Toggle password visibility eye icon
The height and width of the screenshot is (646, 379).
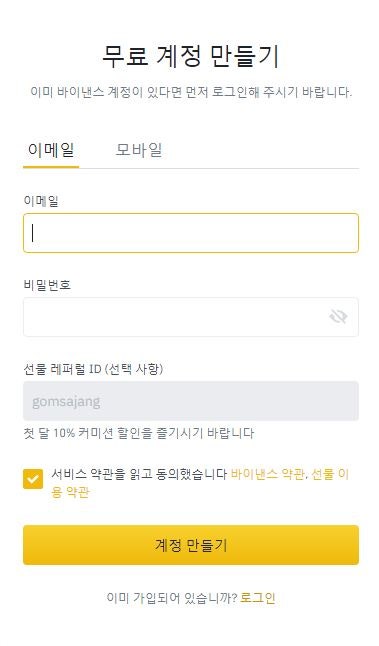[x=338, y=316]
